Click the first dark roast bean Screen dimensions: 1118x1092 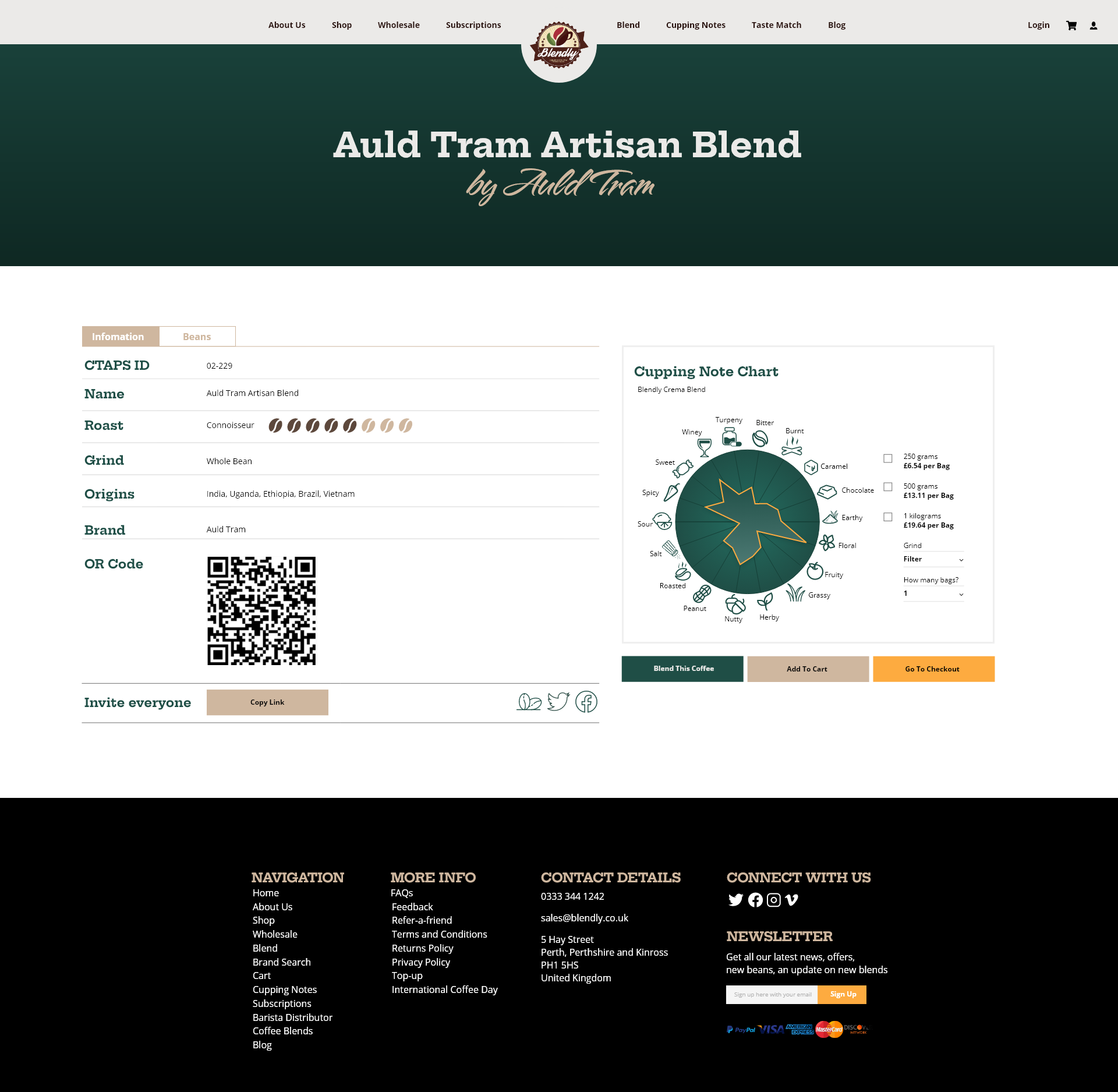click(275, 426)
